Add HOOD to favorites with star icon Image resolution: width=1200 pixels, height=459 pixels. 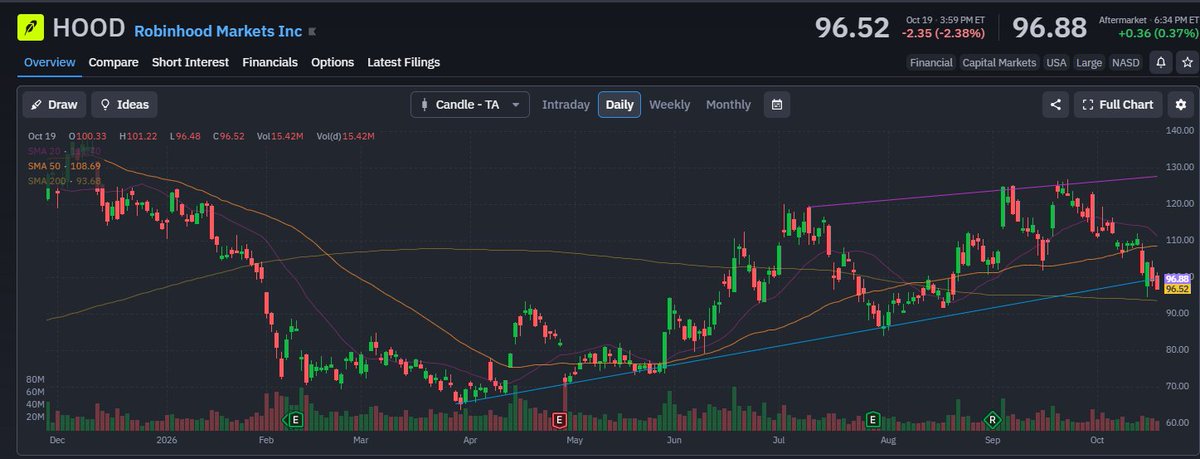pyautogui.click(x=1186, y=62)
